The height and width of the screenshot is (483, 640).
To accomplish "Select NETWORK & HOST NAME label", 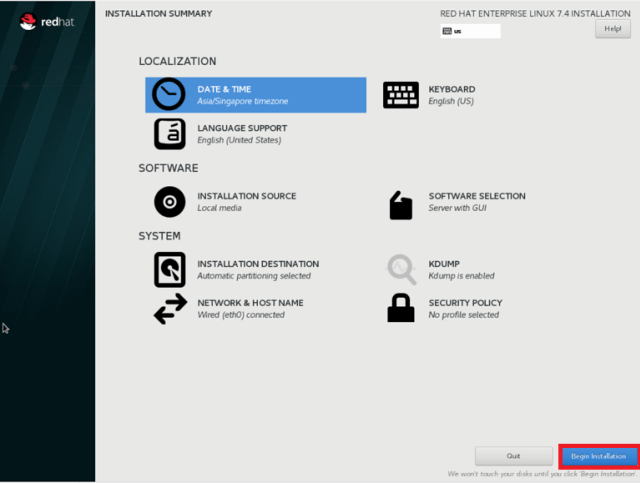I will (x=250, y=303).
